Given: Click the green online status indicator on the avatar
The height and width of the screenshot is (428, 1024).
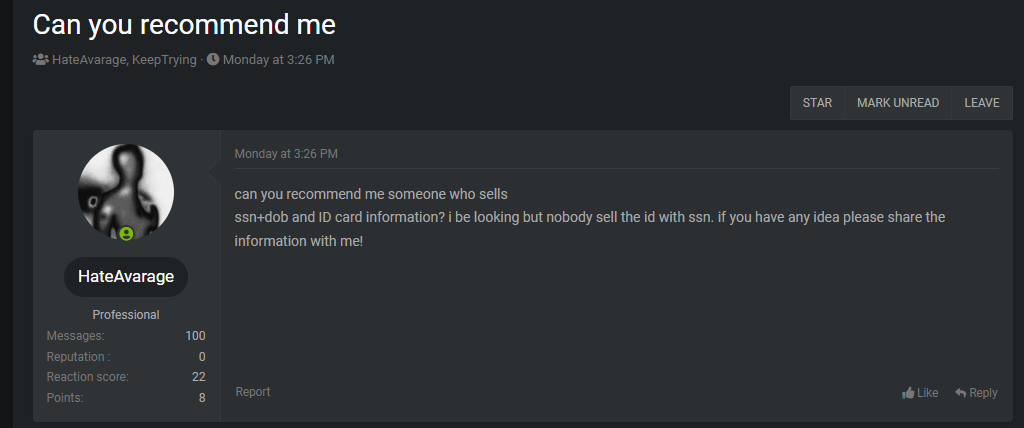Looking at the screenshot, I should (127, 234).
